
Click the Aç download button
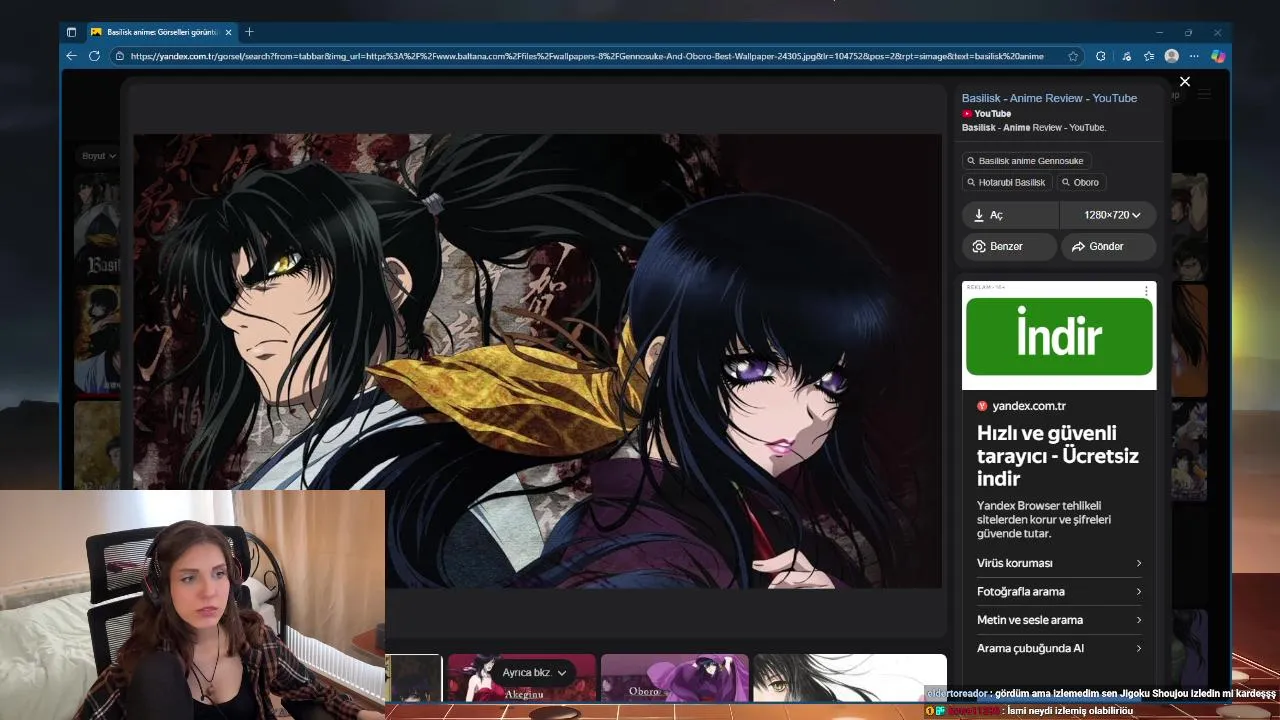(x=1010, y=215)
